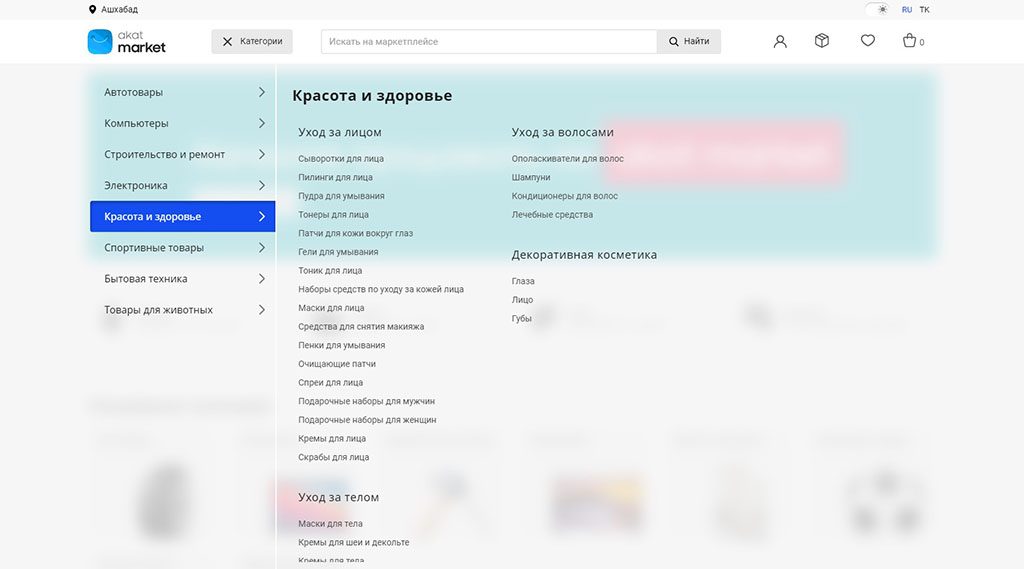Screen dimensions: 1024x569
Task: Expand Компьютеры chevron
Action: coord(261,123)
